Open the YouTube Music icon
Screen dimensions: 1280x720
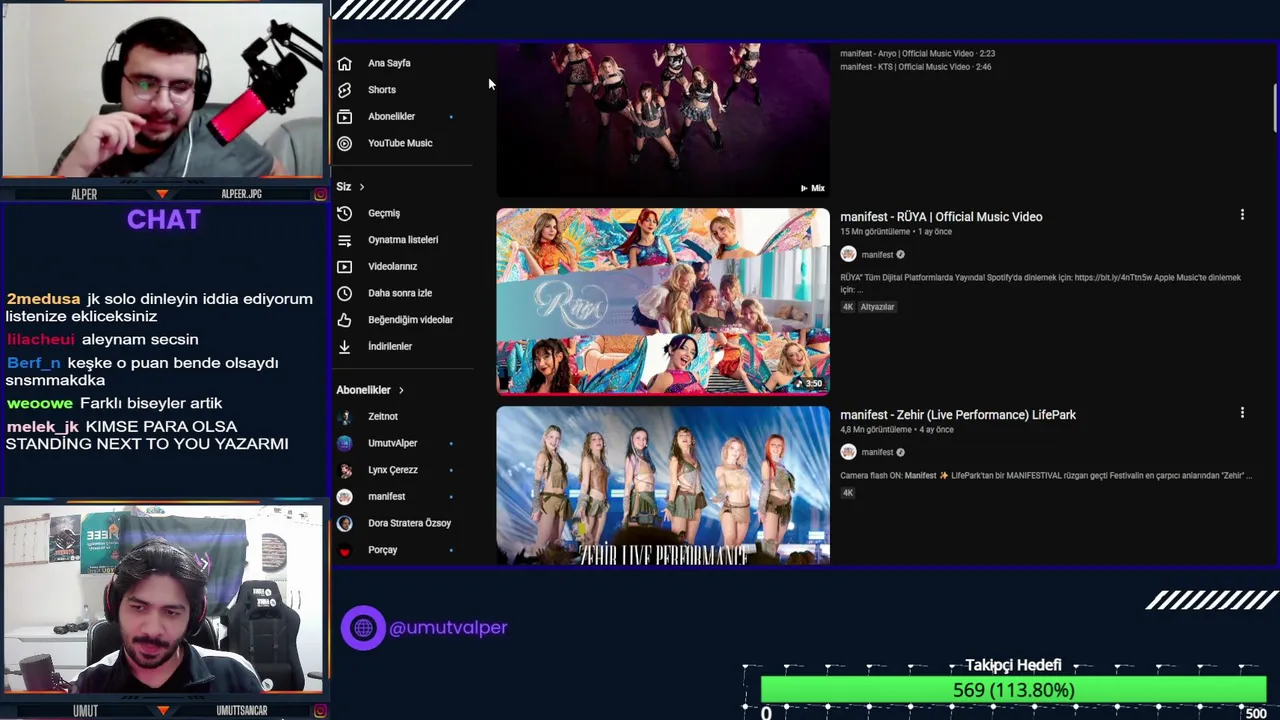tap(344, 143)
